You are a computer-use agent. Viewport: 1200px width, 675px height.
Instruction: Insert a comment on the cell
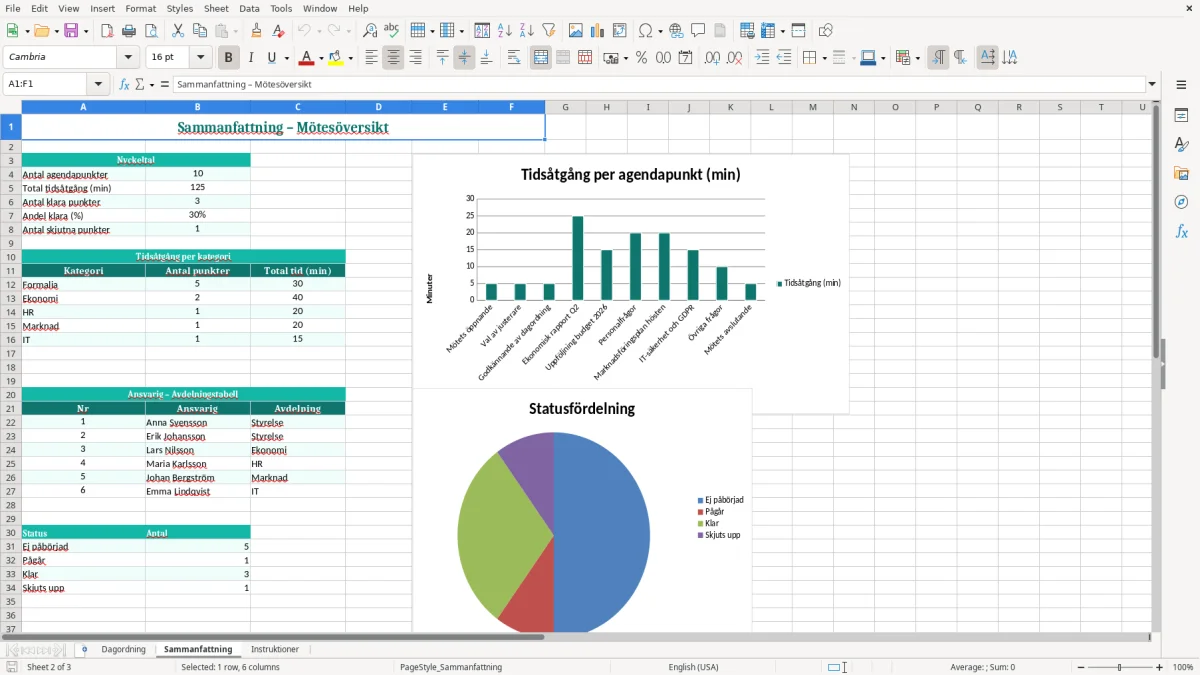(x=698, y=31)
